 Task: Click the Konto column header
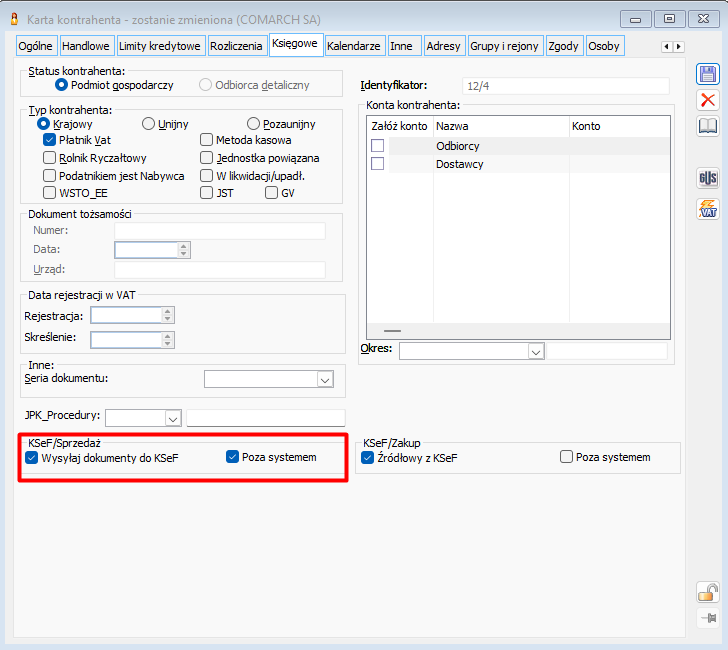tap(618, 126)
